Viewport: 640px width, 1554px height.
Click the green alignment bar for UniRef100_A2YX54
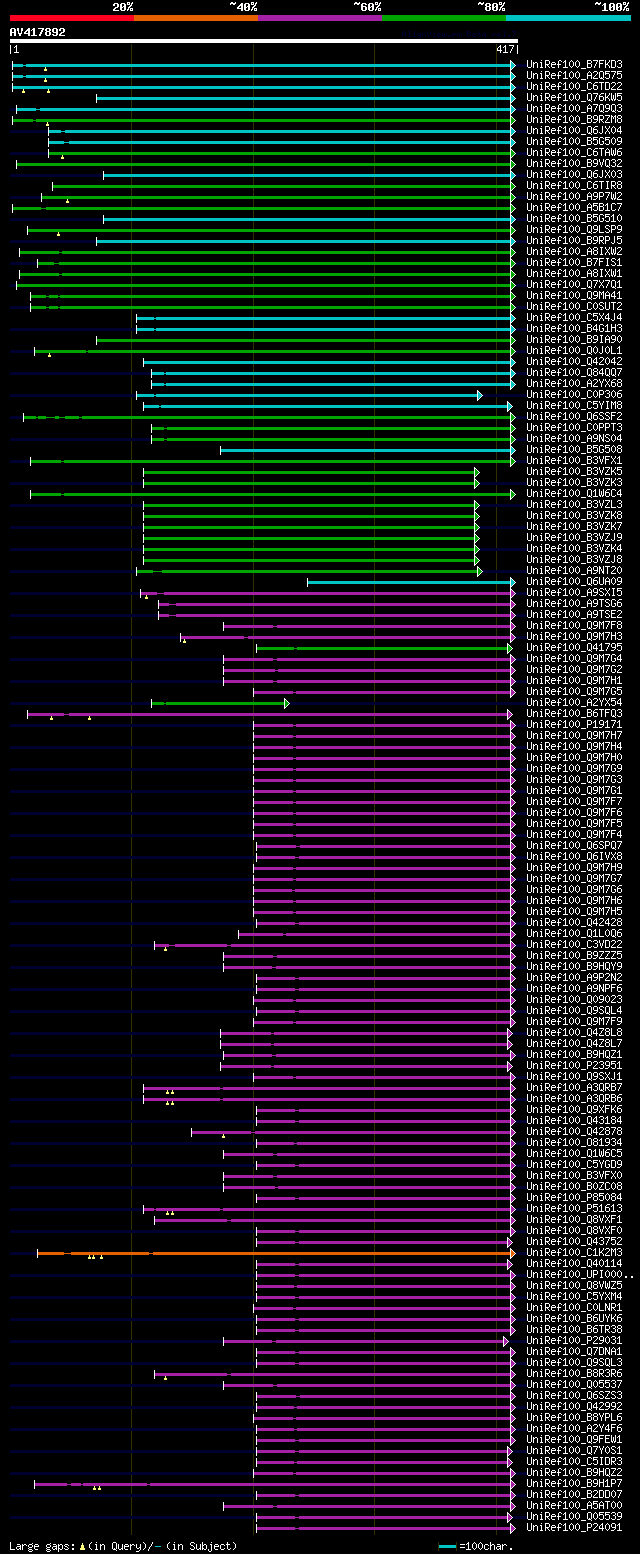(220, 703)
